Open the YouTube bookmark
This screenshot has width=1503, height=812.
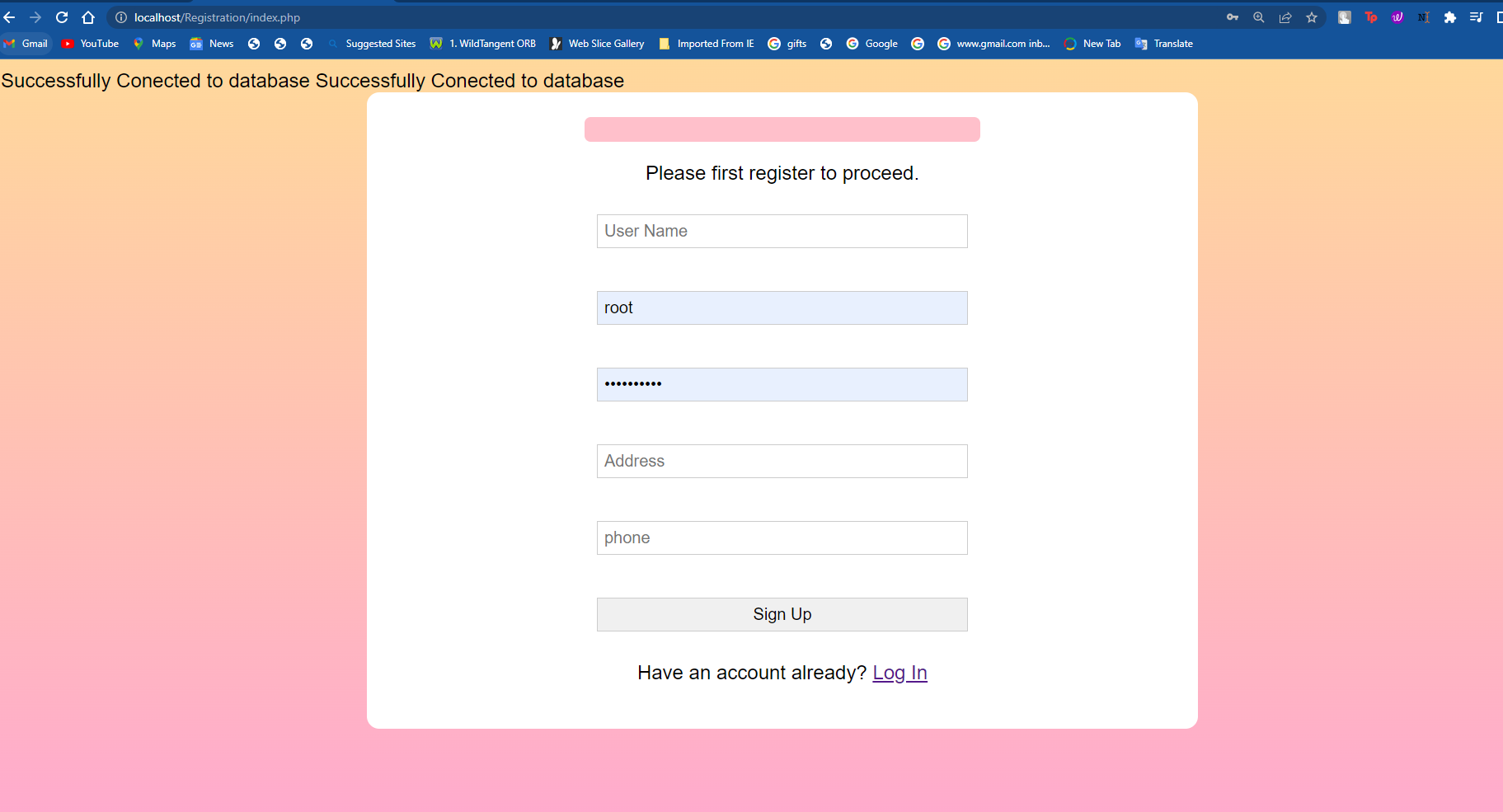90,43
